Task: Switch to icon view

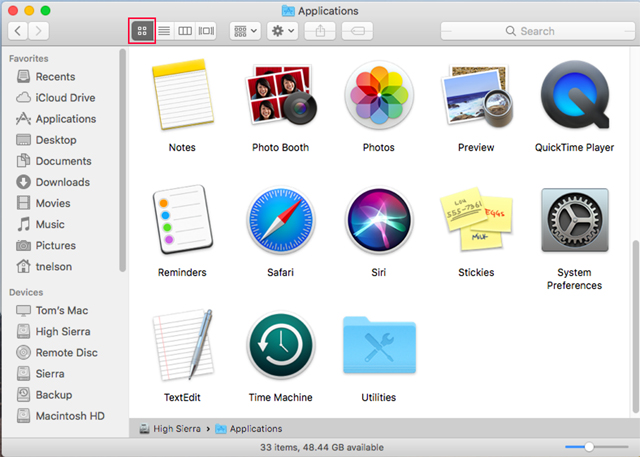Action: 142,31
